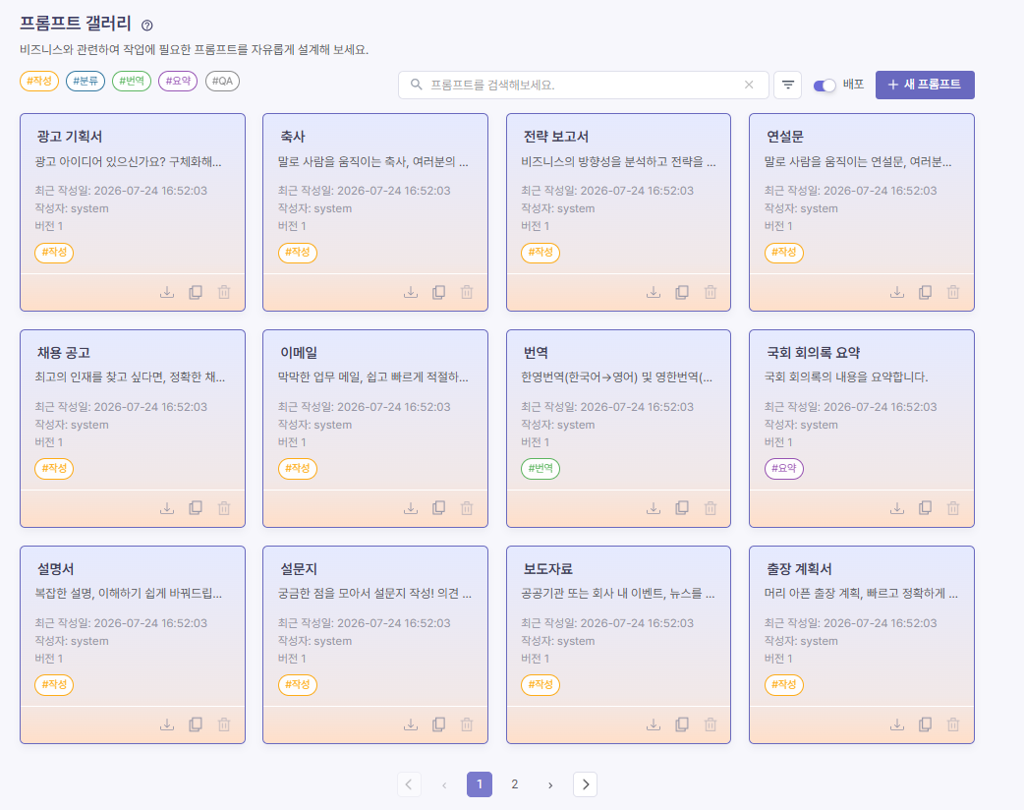Image resolution: width=1024 pixels, height=810 pixels.
Task: Open the 보도자료 card title
Action: (548, 569)
